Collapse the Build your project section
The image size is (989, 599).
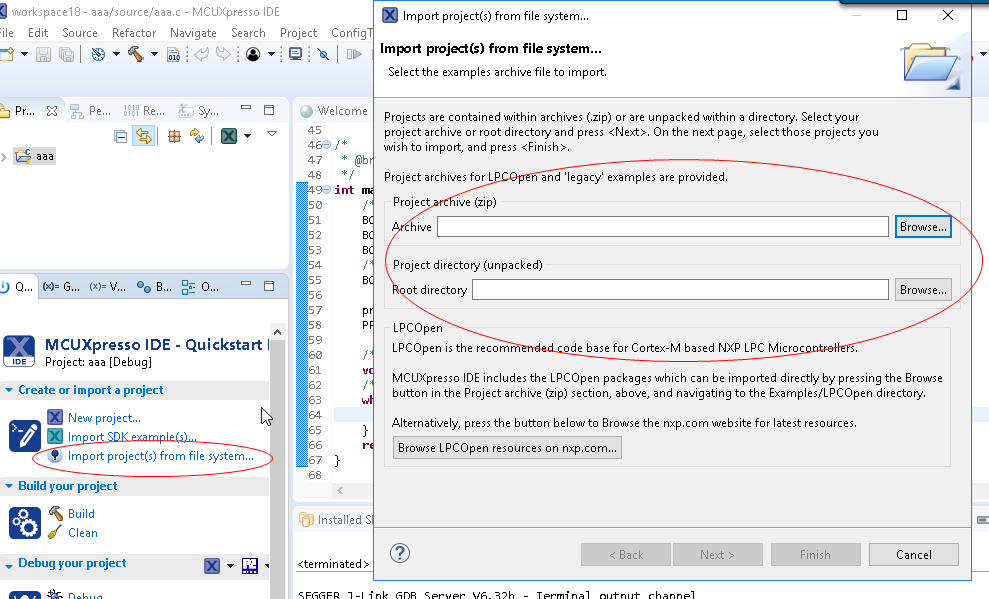pyautogui.click(x=9, y=486)
